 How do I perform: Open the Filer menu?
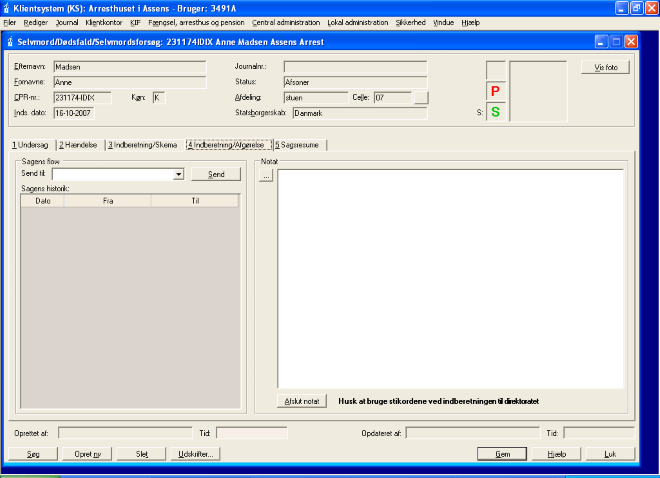click(10, 22)
